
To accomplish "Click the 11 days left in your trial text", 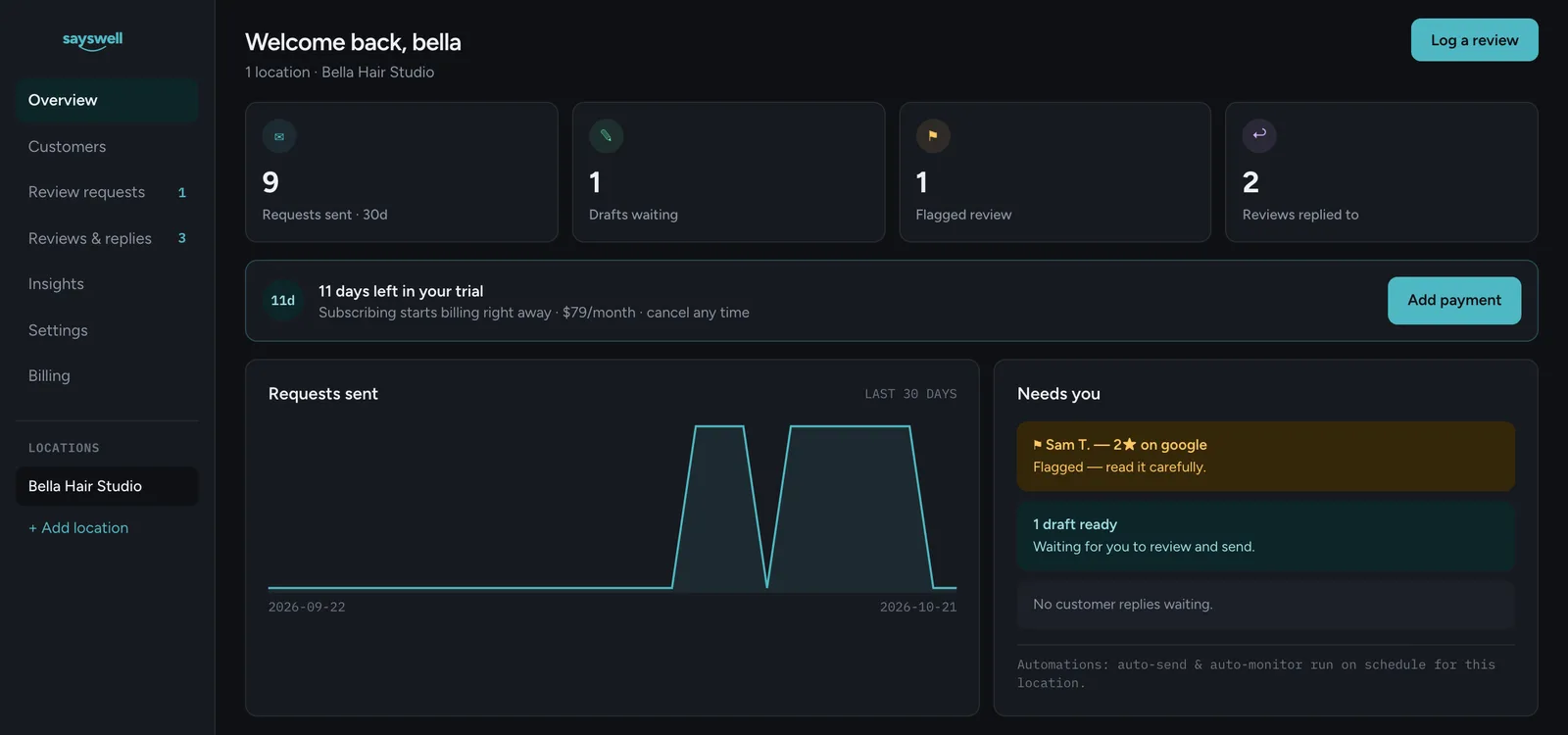I will point(401,291).
